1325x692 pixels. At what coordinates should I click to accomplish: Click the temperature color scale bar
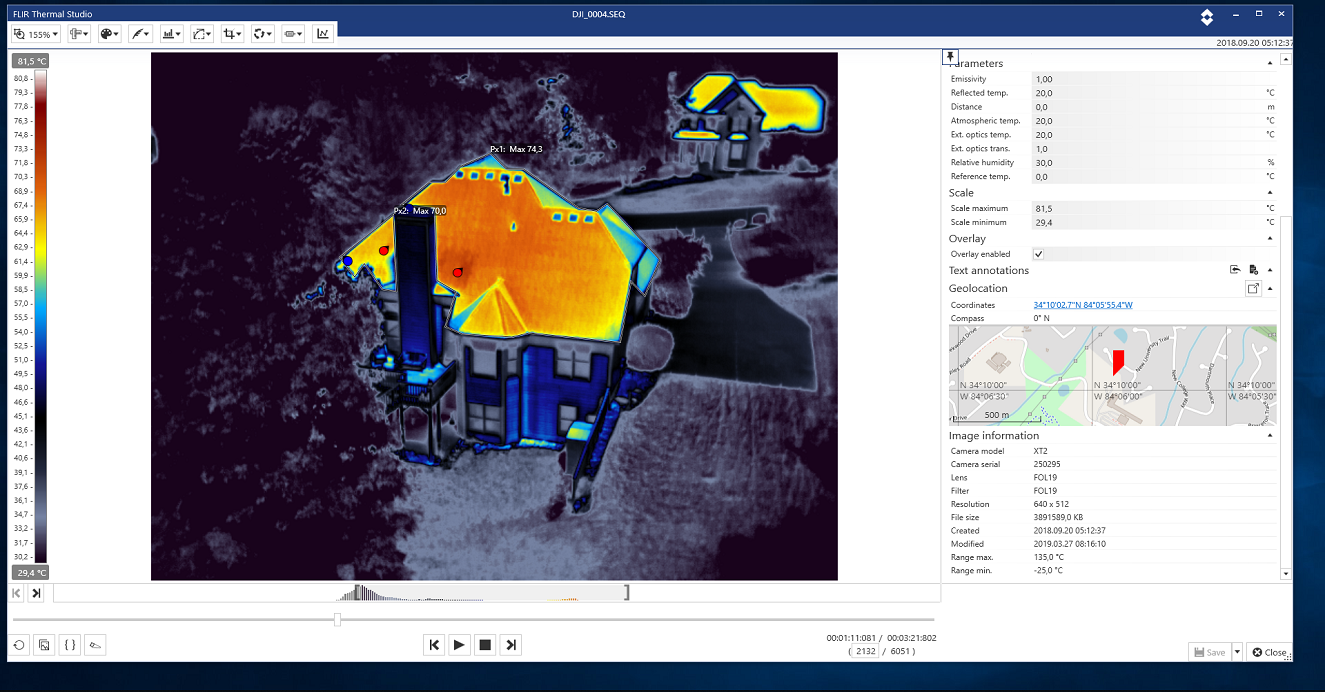tap(40, 316)
